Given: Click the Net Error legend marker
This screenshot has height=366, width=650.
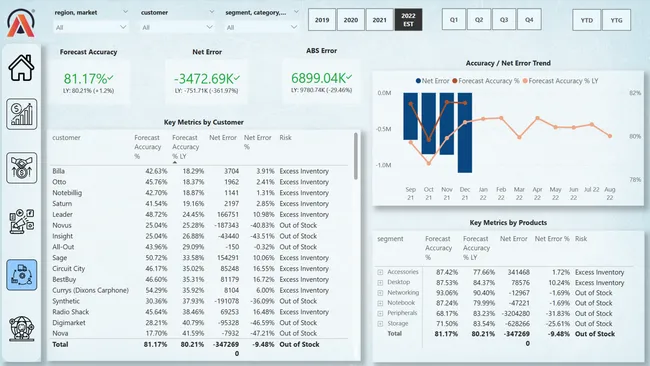Looking at the screenshot, I should [x=418, y=81].
